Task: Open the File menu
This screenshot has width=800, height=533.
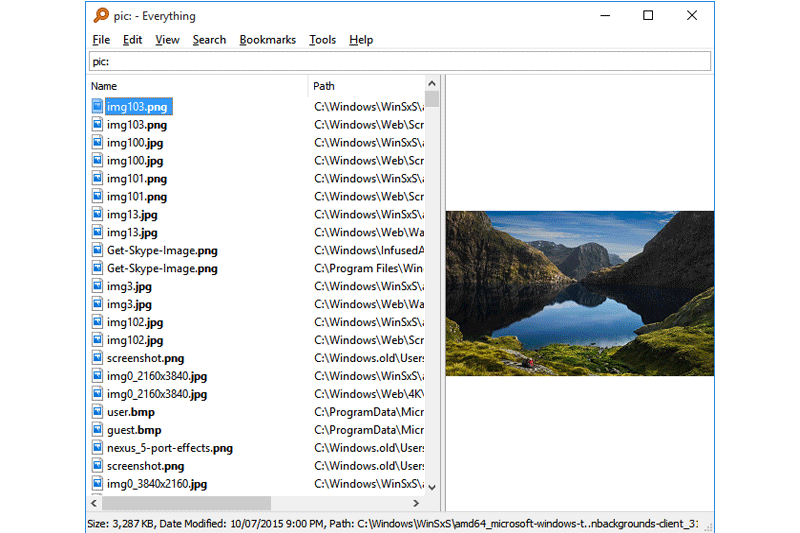Action: (101, 40)
